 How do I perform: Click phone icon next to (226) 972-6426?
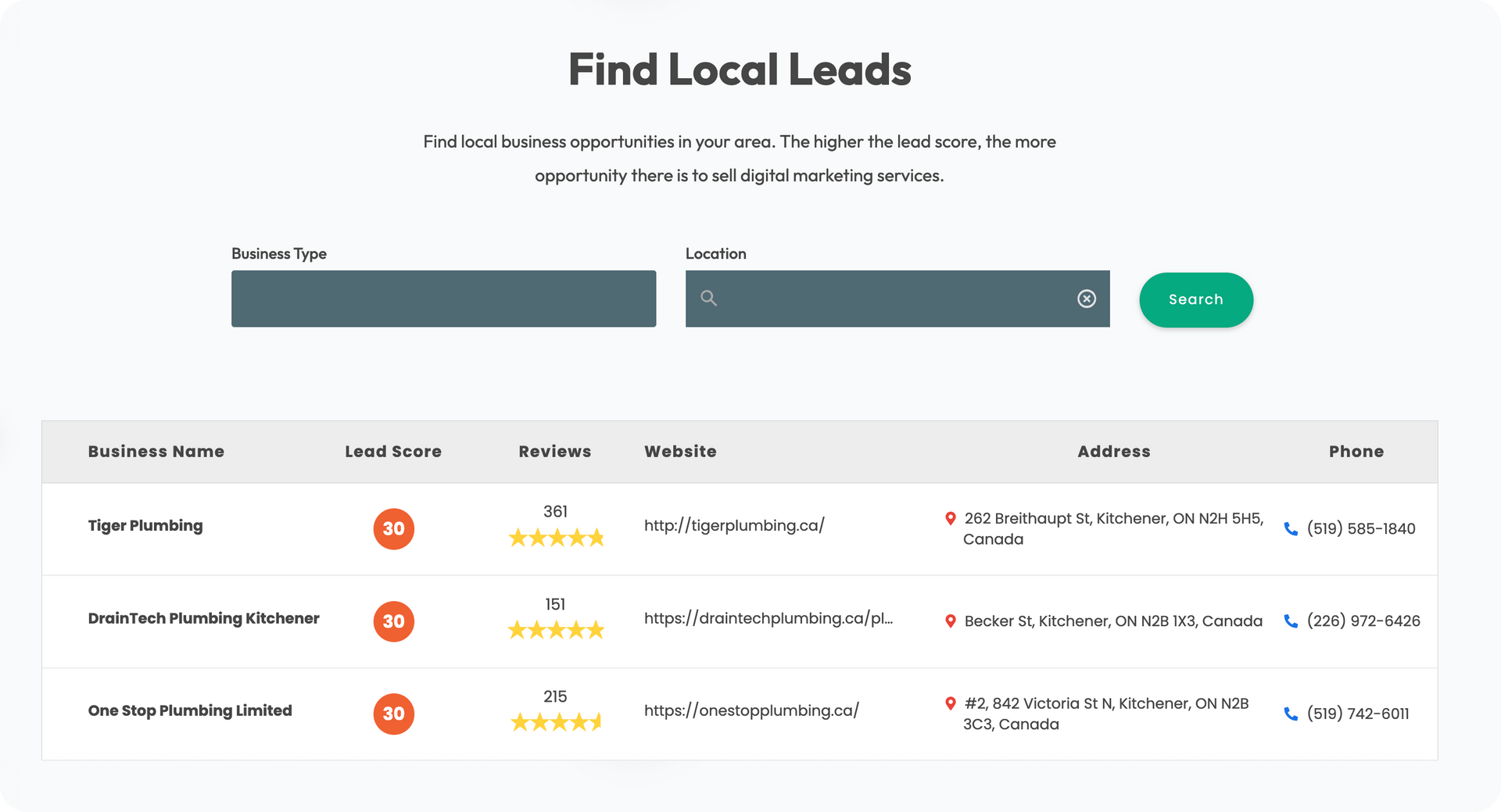(x=1291, y=621)
